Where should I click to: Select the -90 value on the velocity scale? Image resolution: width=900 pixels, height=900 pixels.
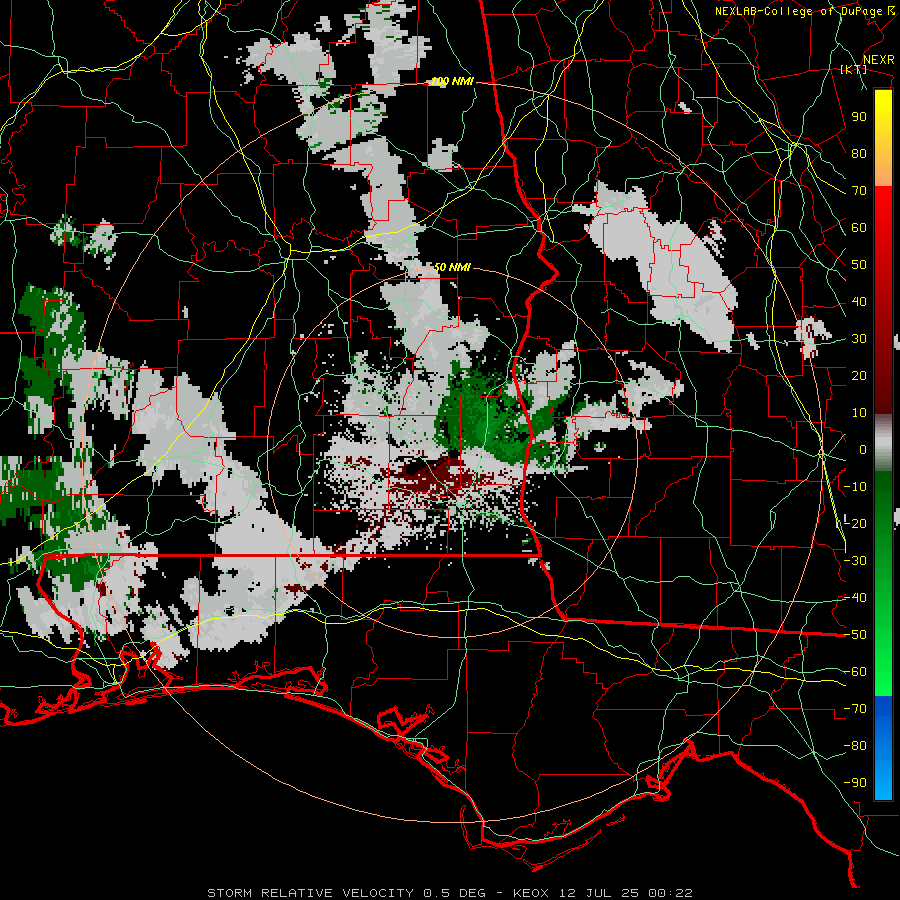click(x=855, y=783)
